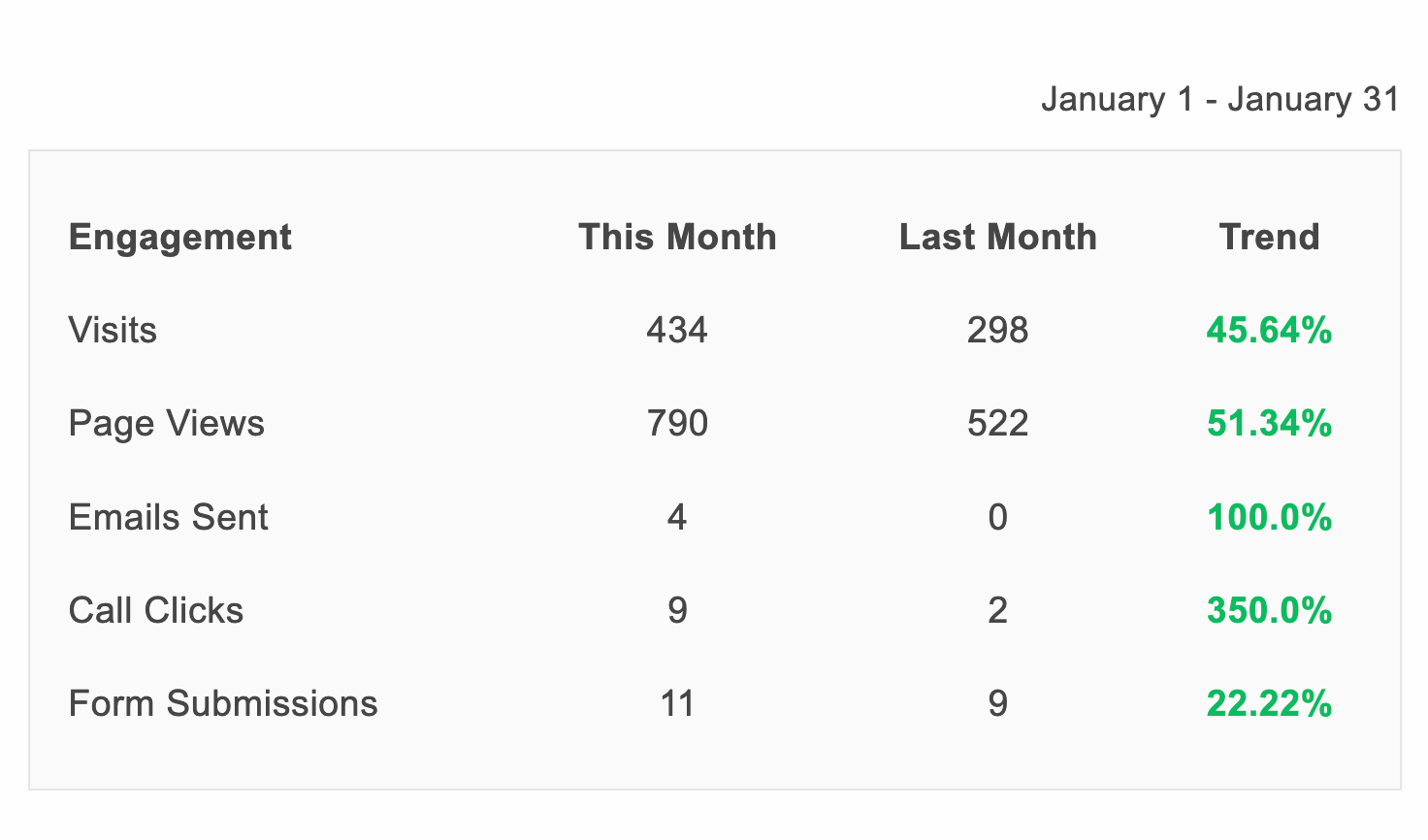This screenshot has width=1428, height=840.
Task: Click the 45.64% Visits trend value
Action: coord(1269,331)
